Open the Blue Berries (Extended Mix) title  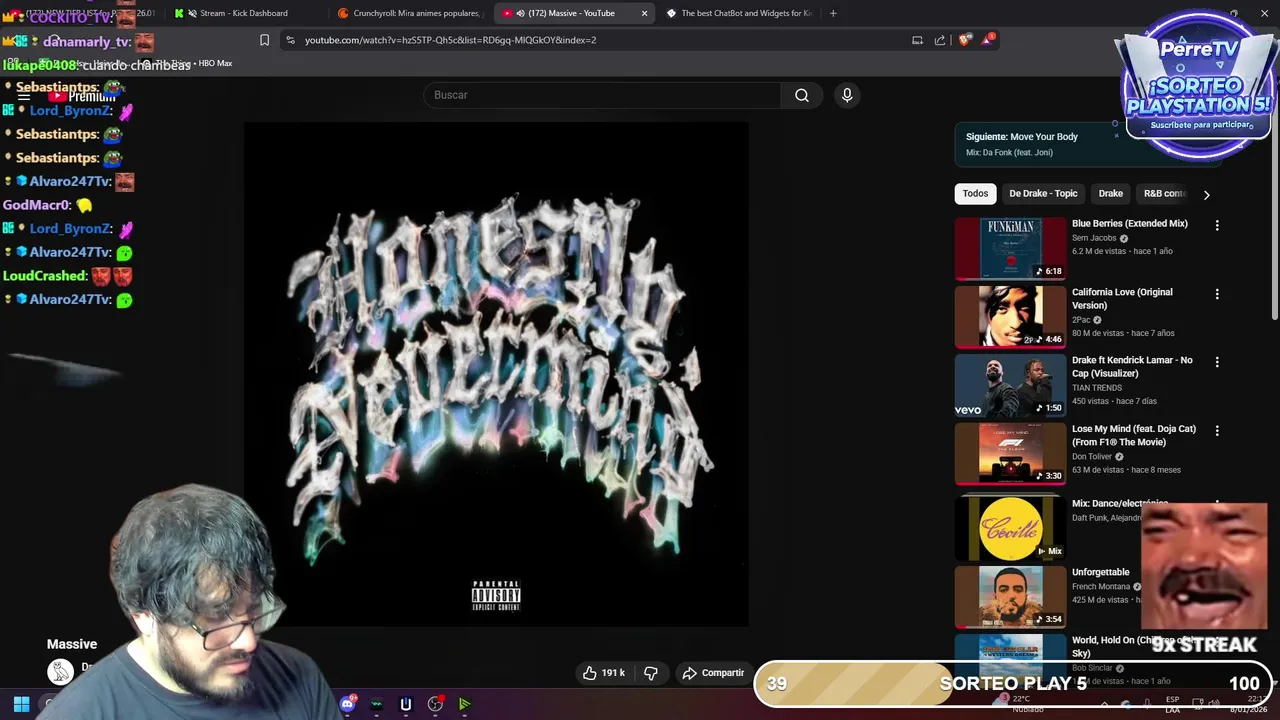(x=1129, y=224)
